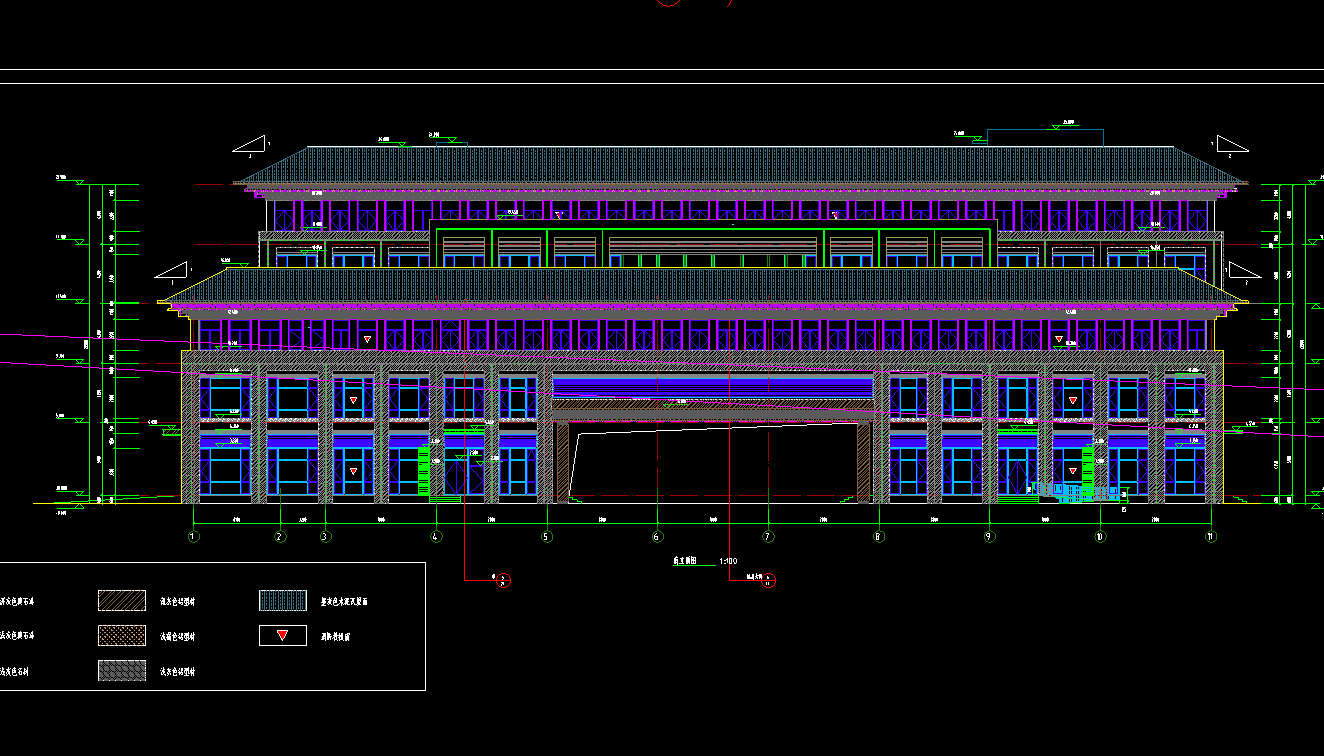The width and height of the screenshot is (1324, 756).
Task: Click grid axis bubble number 2
Action: click(280, 536)
